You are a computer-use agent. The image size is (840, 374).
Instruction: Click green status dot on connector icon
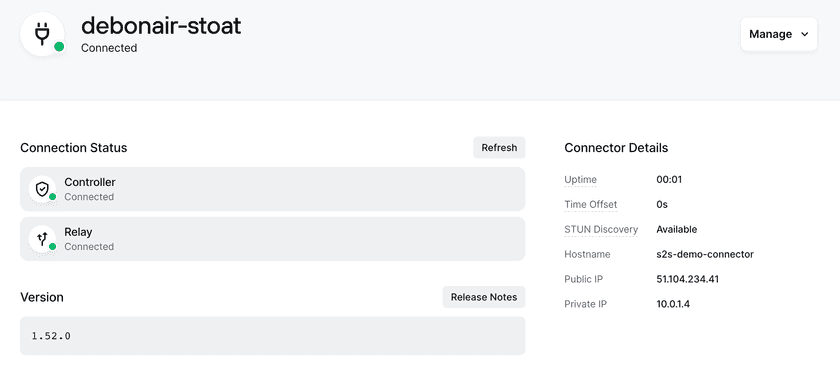(x=59, y=47)
